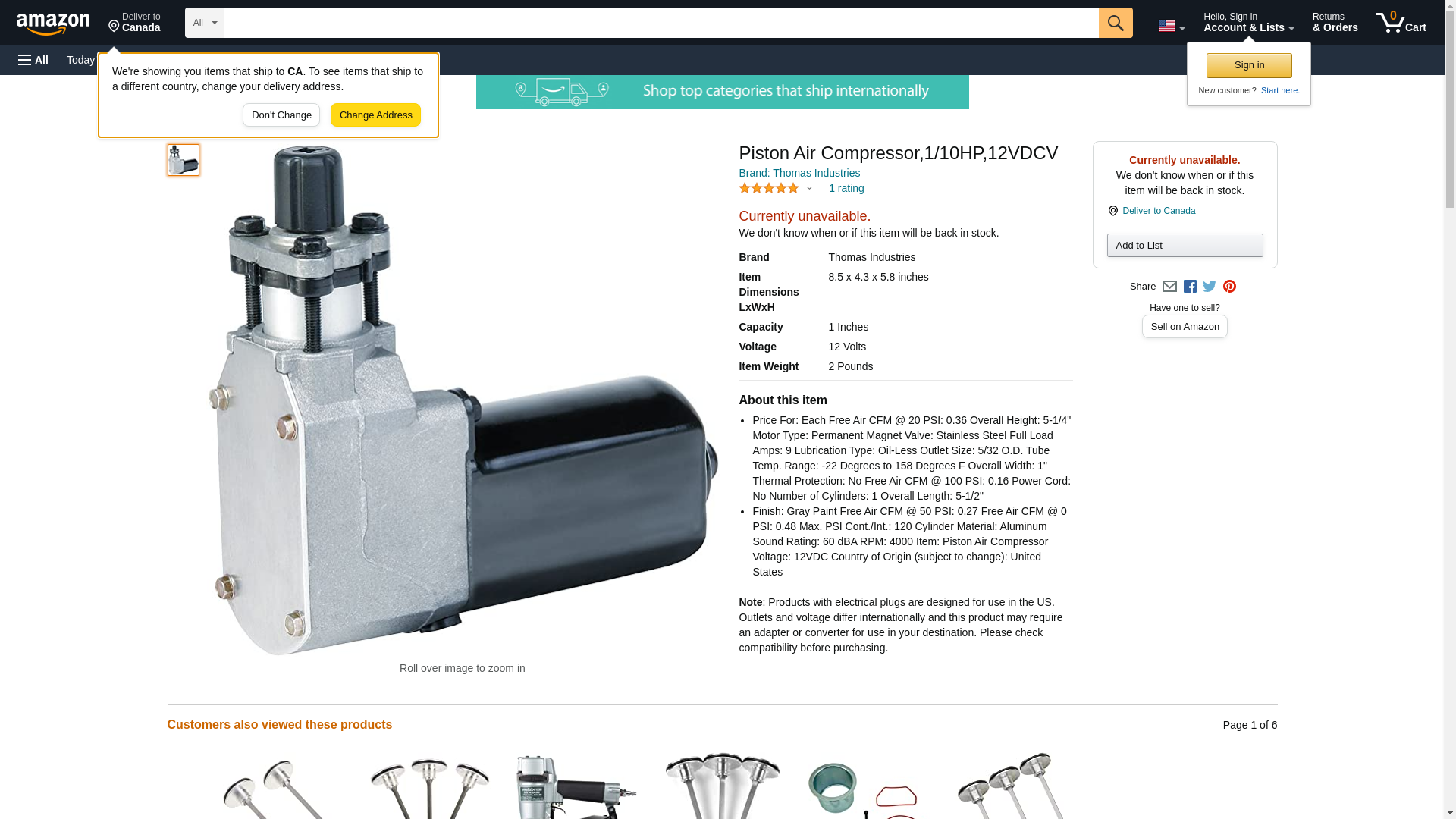Share product on Twitter

click(1210, 287)
